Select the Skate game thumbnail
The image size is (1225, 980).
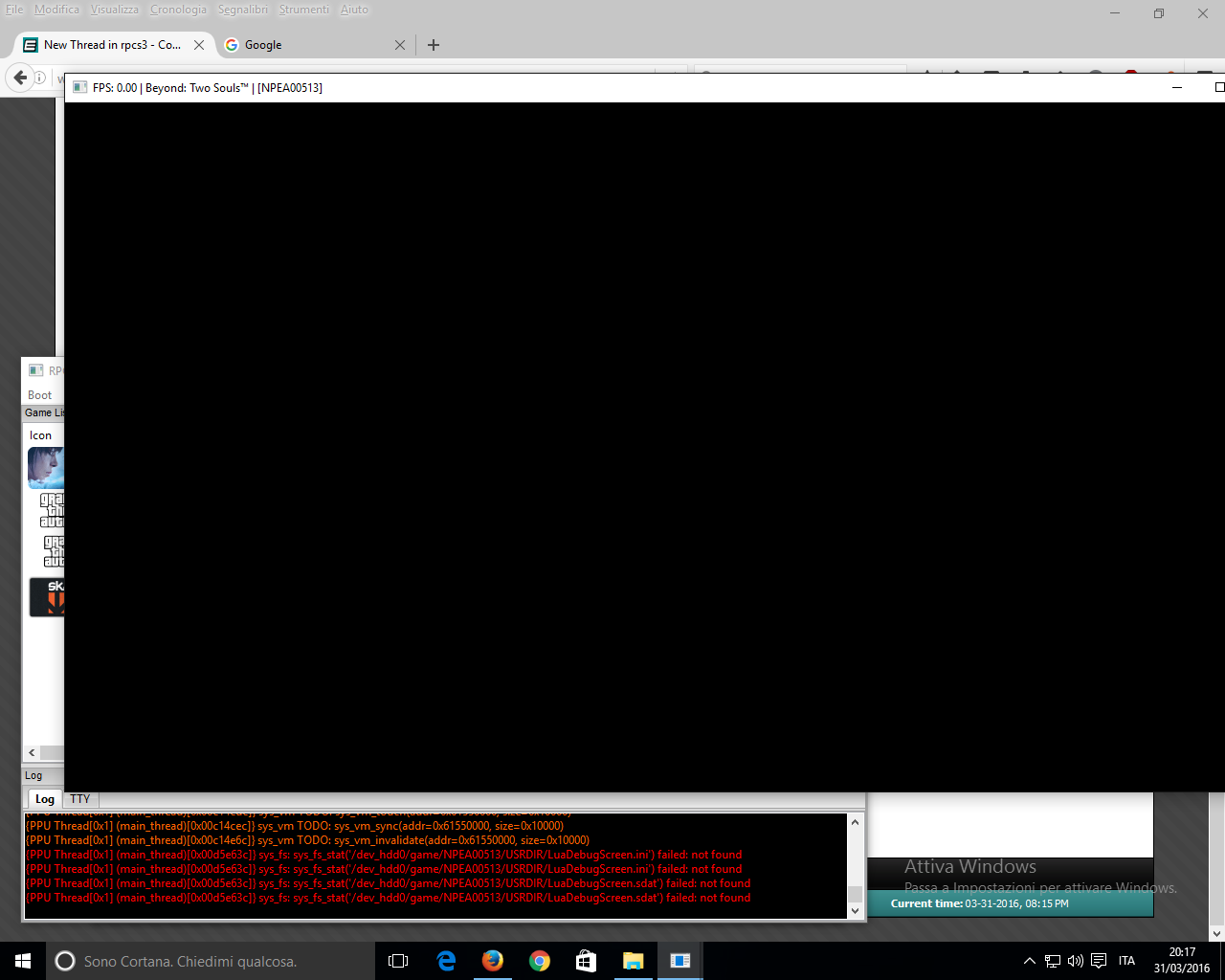(x=47, y=597)
